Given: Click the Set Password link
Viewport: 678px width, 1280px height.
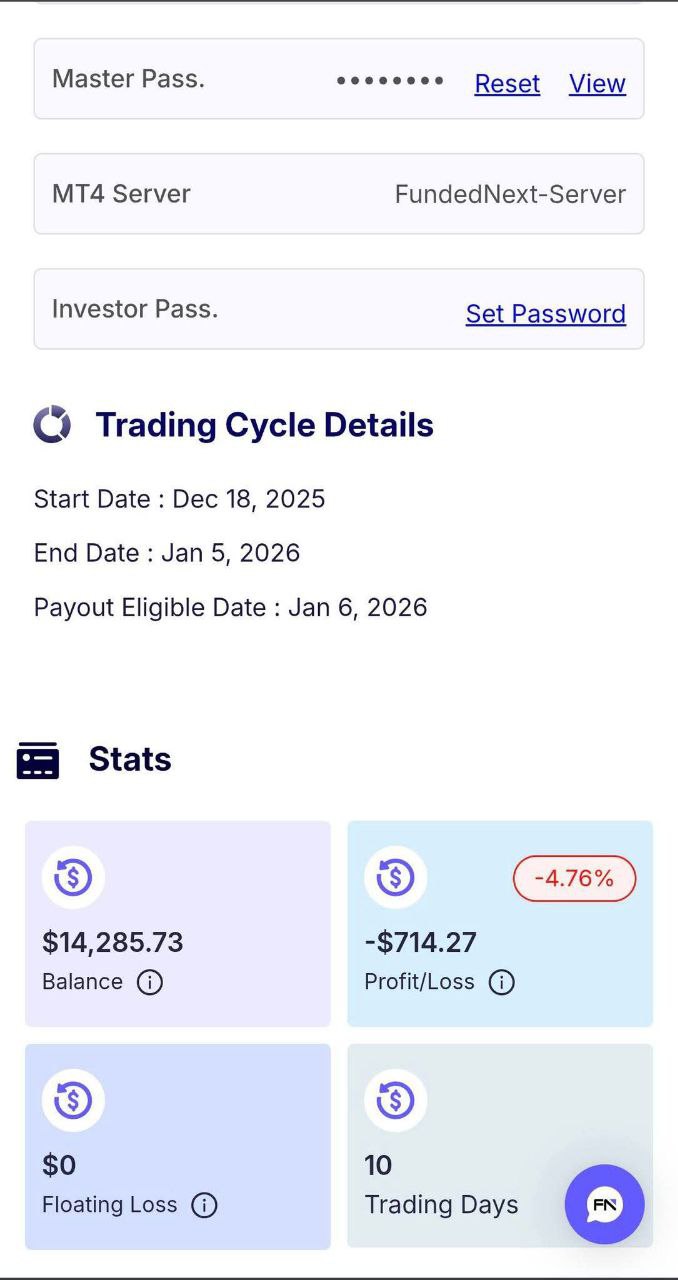Looking at the screenshot, I should [x=545, y=314].
